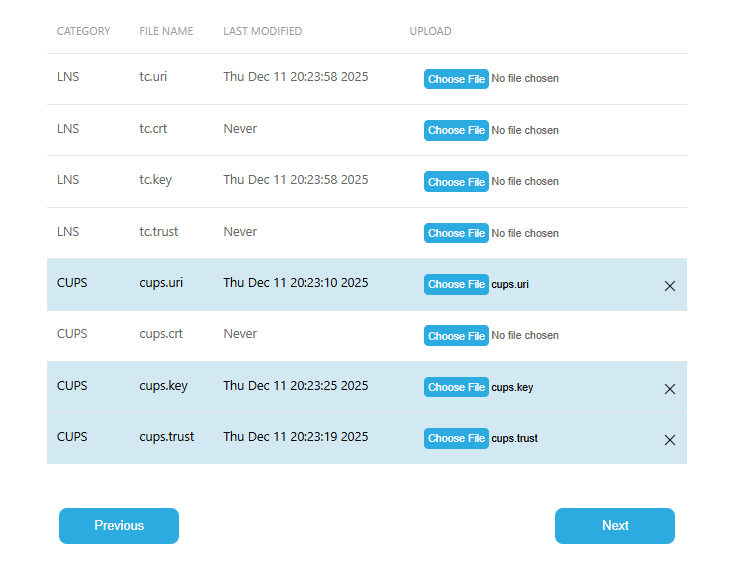Click the Last Modified column header
Viewport: 737px width, 570px height.
(262, 31)
